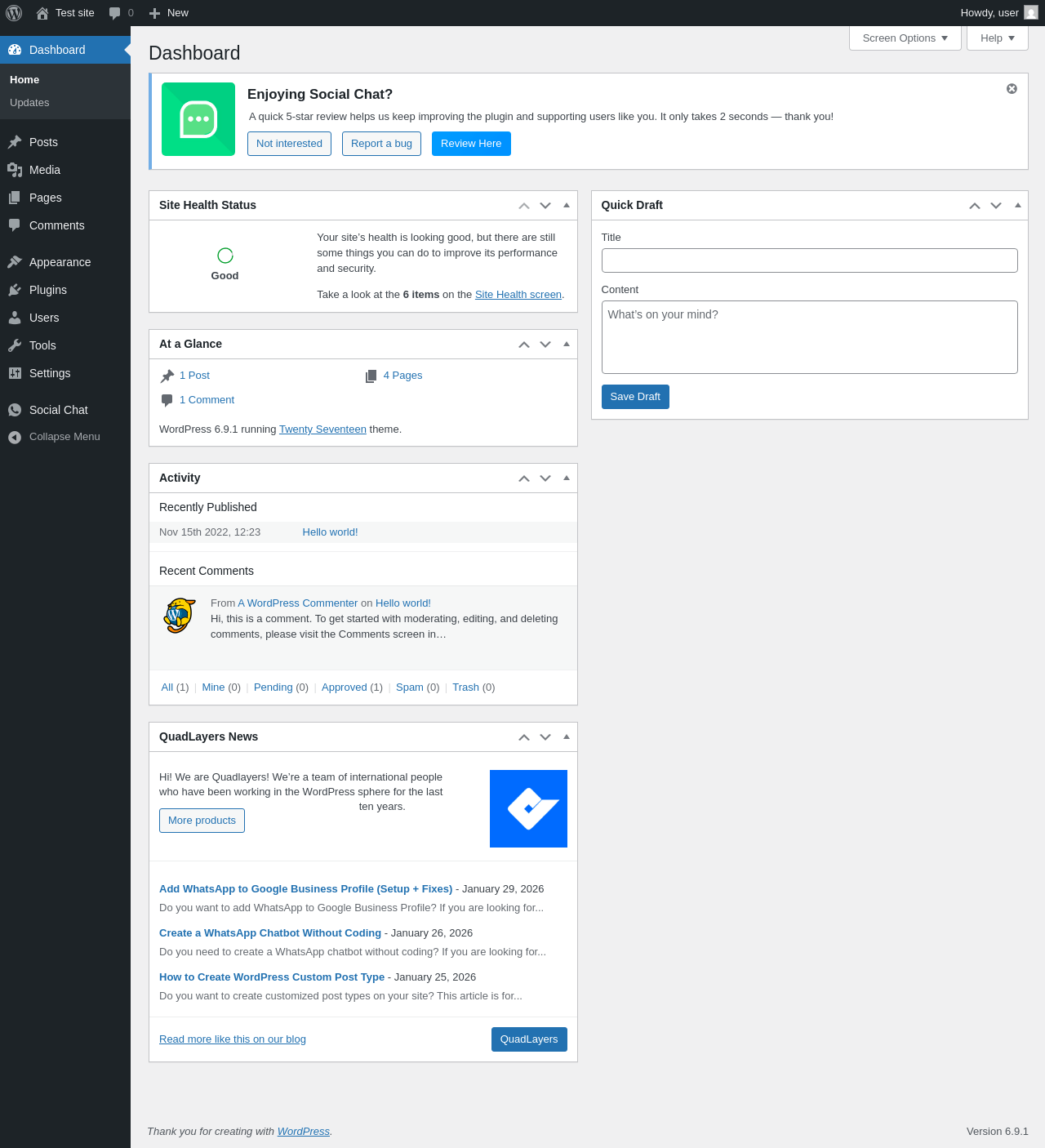Click the Plugins plug icon

(x=15, y=290)
